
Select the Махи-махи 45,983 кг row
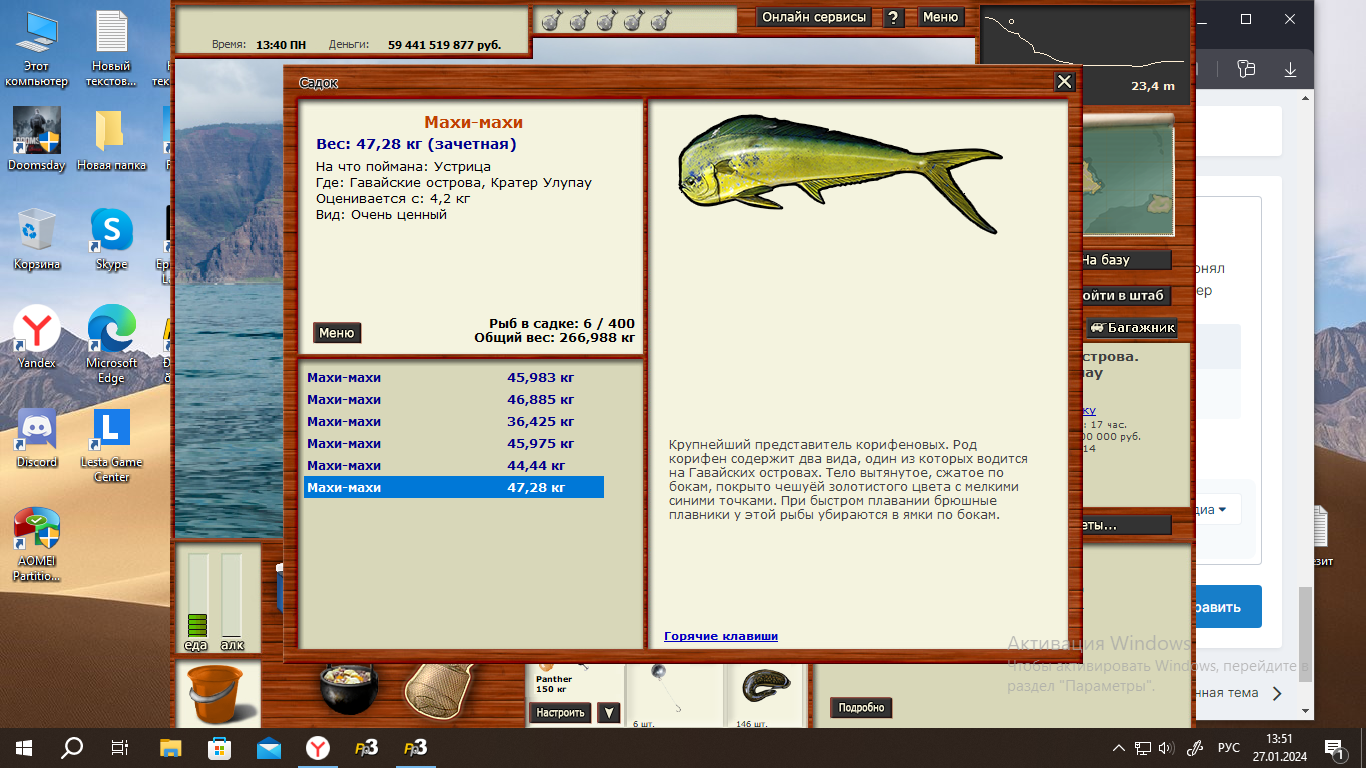[454, 378]
